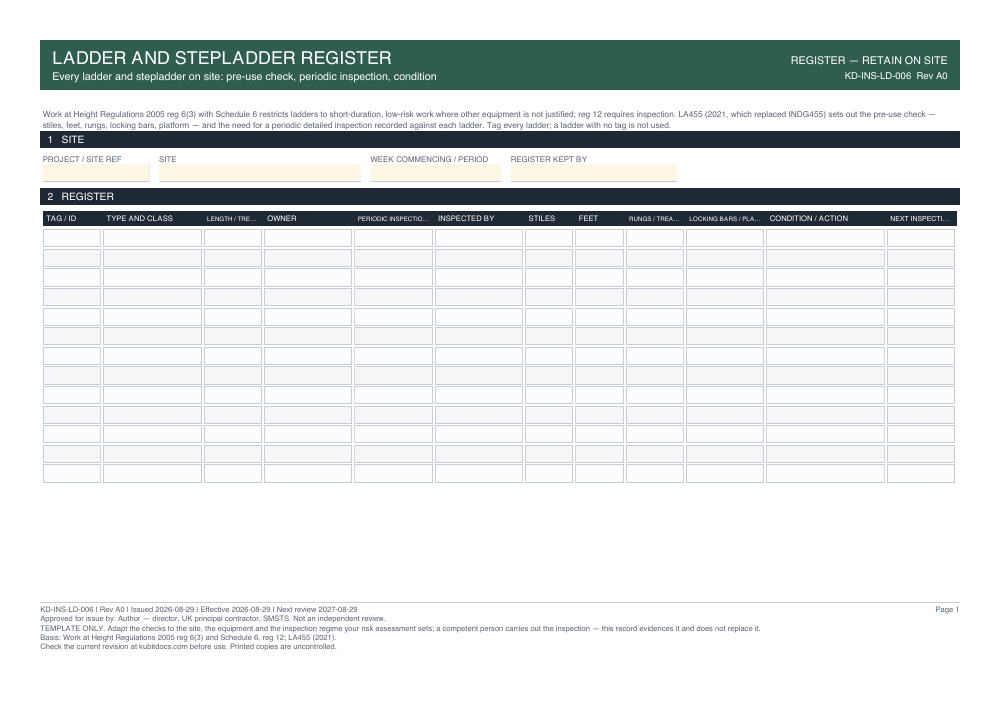Click the first-row Owner cell
The height and width of the screenshot is (708, 1000).
click(307, 238)
